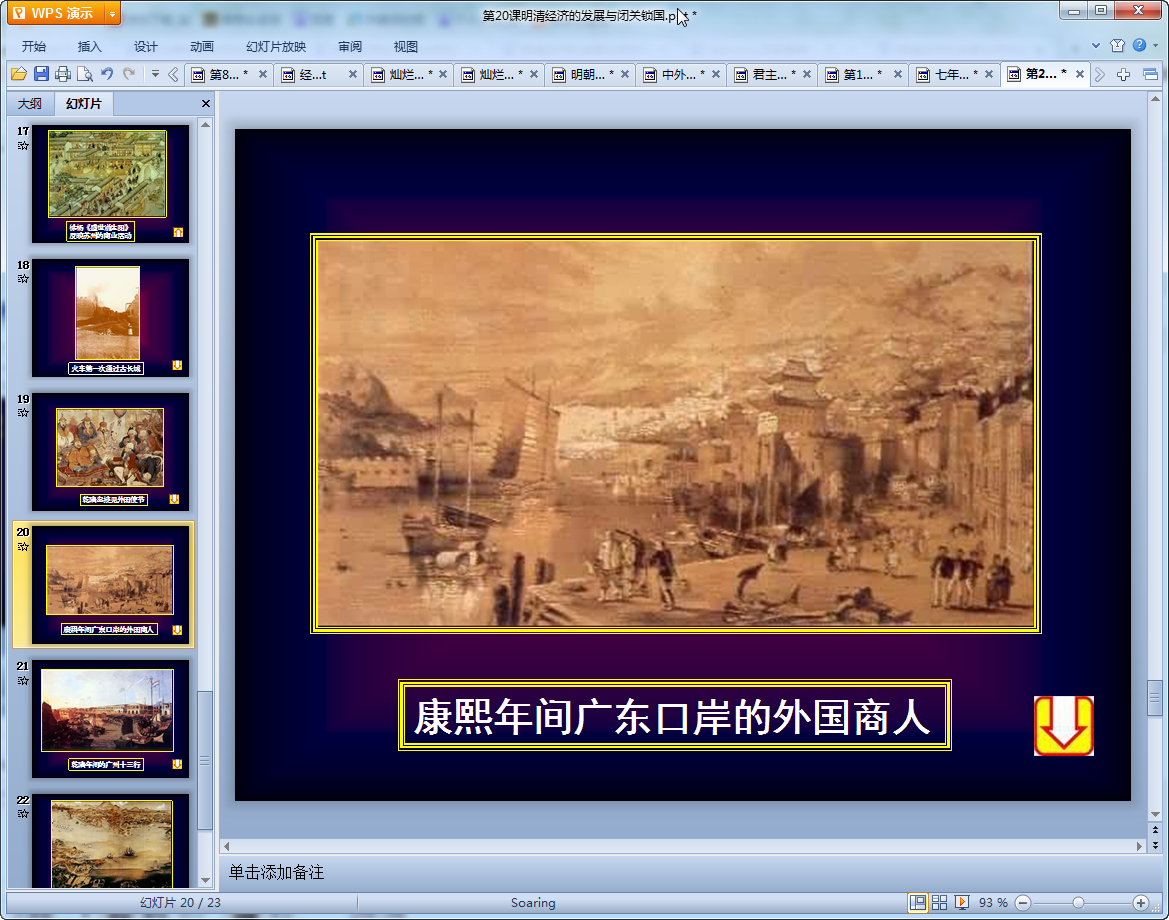Click the 93 % zoom level
This screenshot has height=920, width=1169.
993,903
